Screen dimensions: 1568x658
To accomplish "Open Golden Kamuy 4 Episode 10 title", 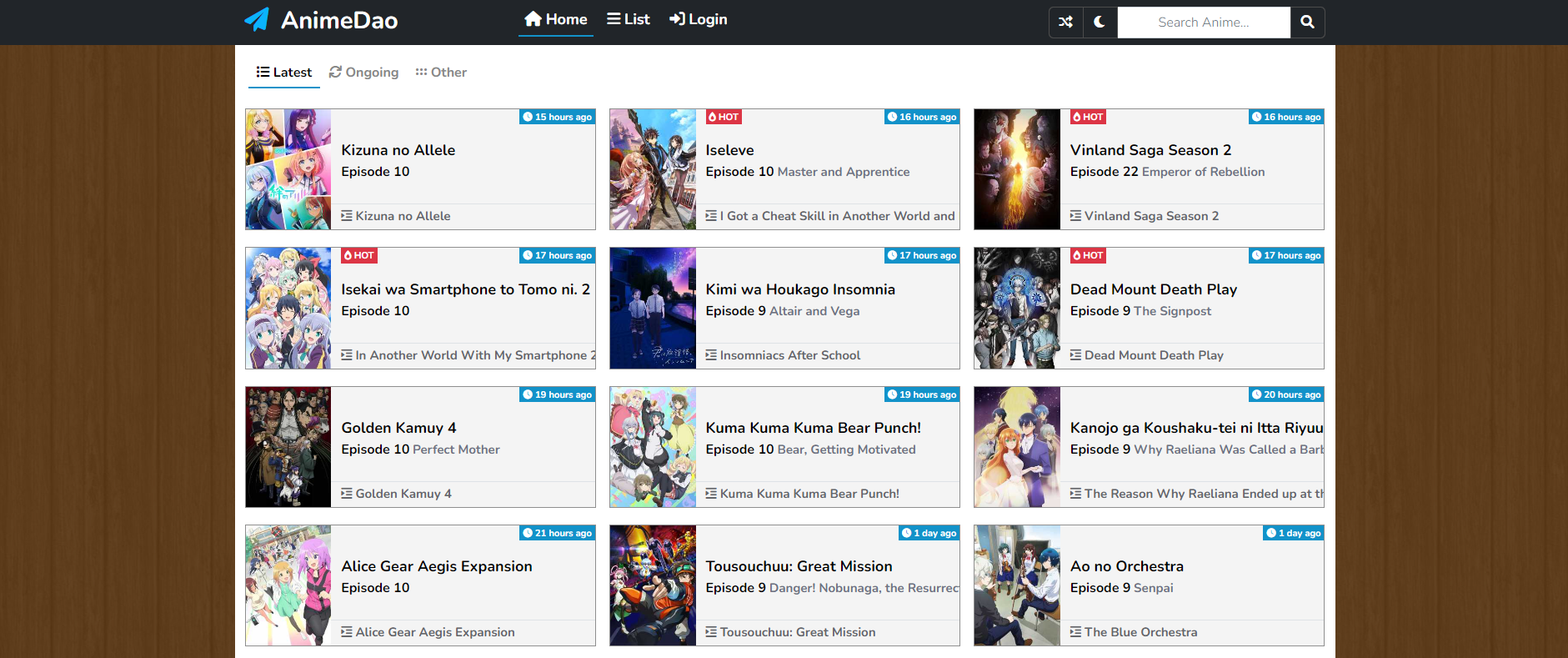I will pyautogui.click(x=398, y=428).
